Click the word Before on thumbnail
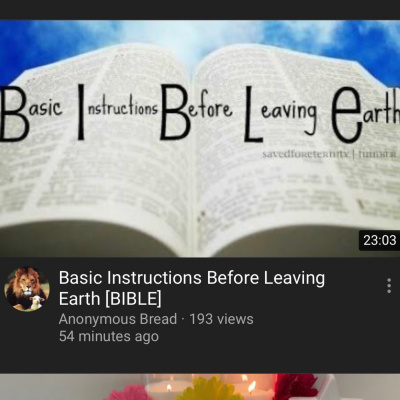400x400 pixels. point(196,112)
